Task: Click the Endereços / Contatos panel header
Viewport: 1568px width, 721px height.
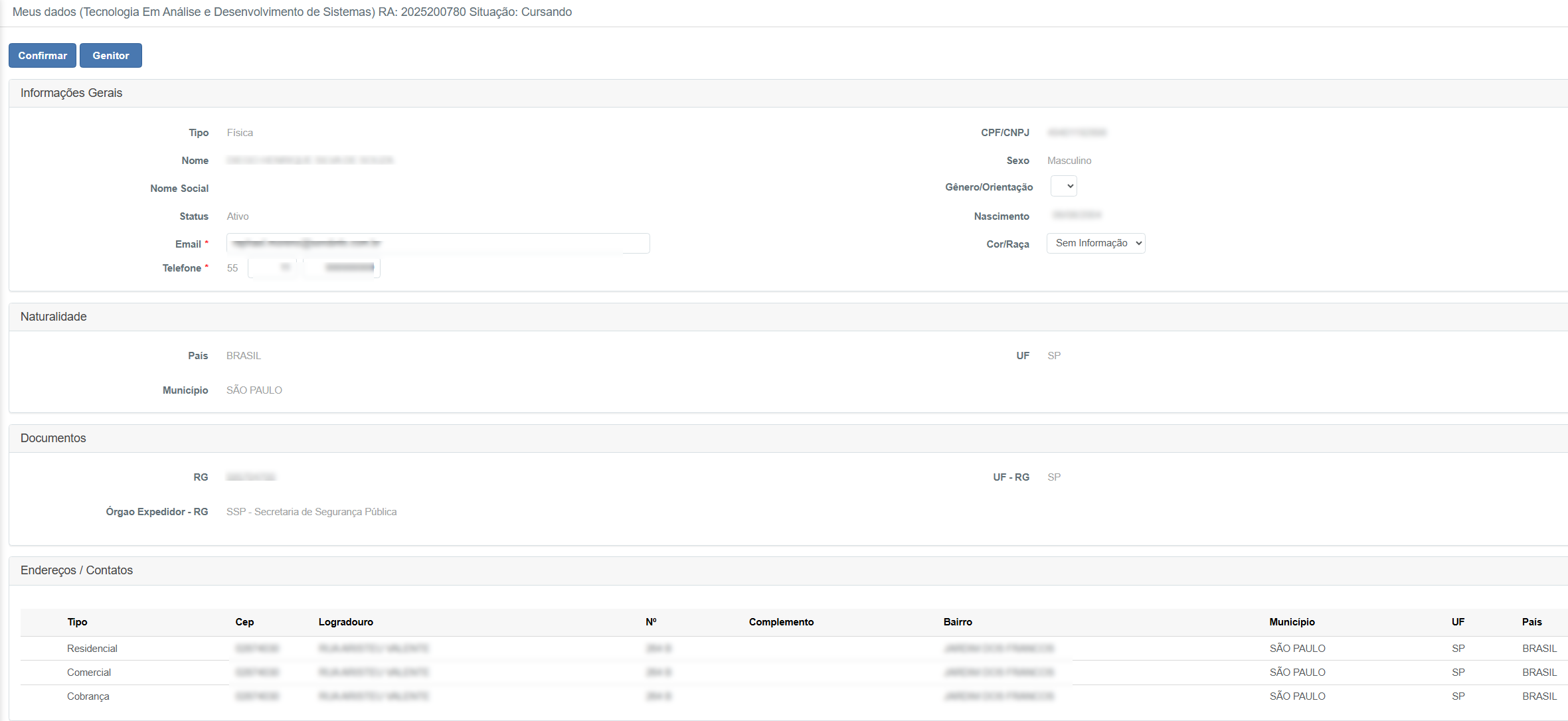Action: 76,570
